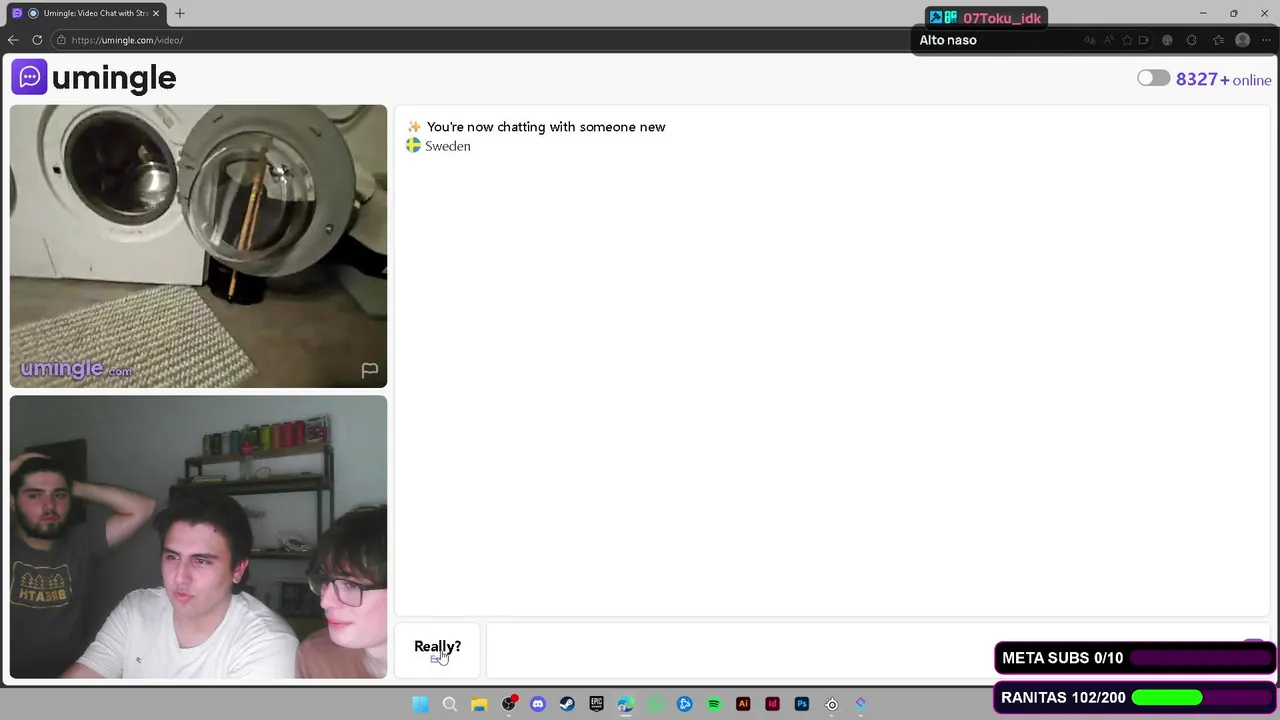Click the browser profile avatar
Screen dimensions: 1280x720
[1242, 40]
